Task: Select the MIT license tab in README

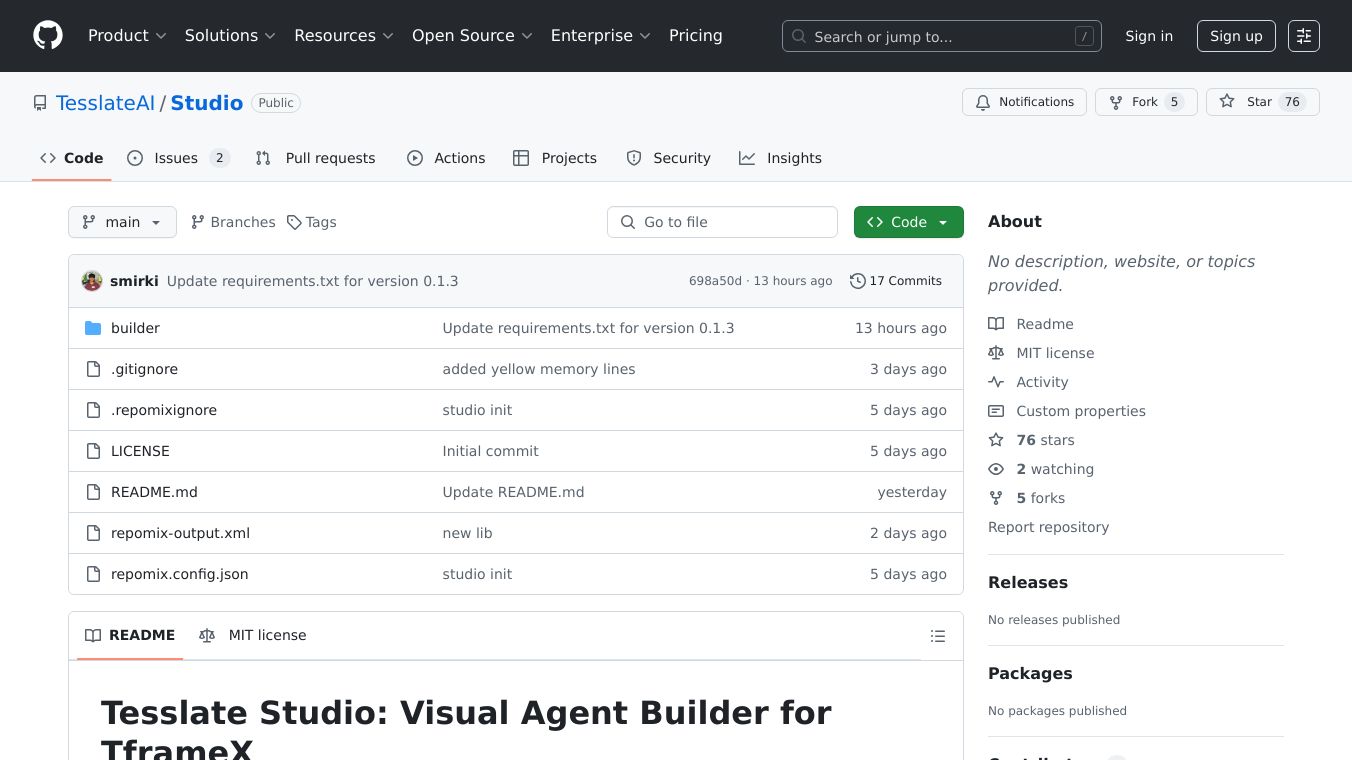Action: point(253,635)
